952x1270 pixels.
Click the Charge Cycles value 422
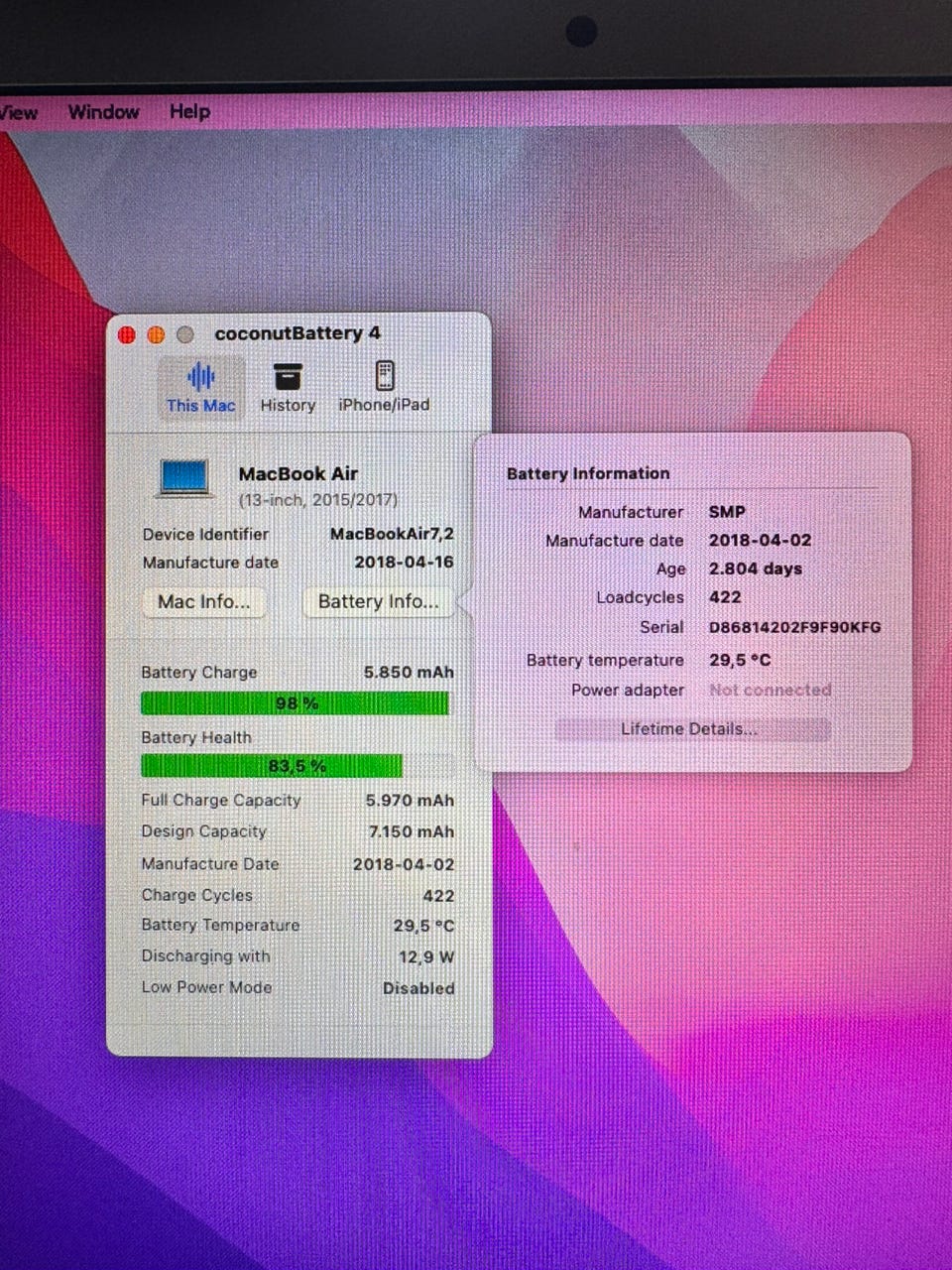(438, 896)
